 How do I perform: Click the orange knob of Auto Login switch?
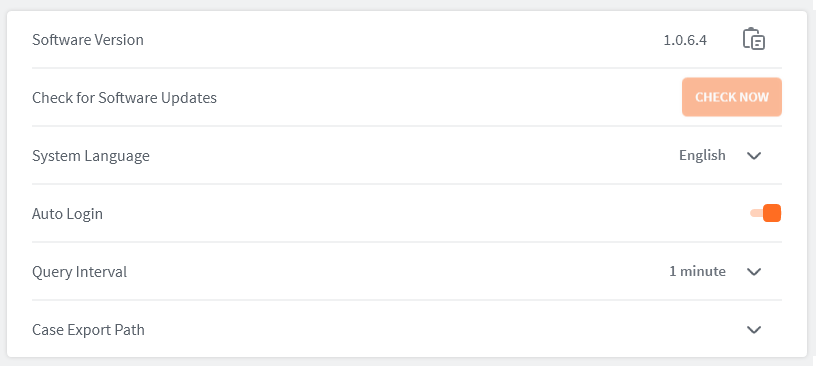click(x=772, y=213)
